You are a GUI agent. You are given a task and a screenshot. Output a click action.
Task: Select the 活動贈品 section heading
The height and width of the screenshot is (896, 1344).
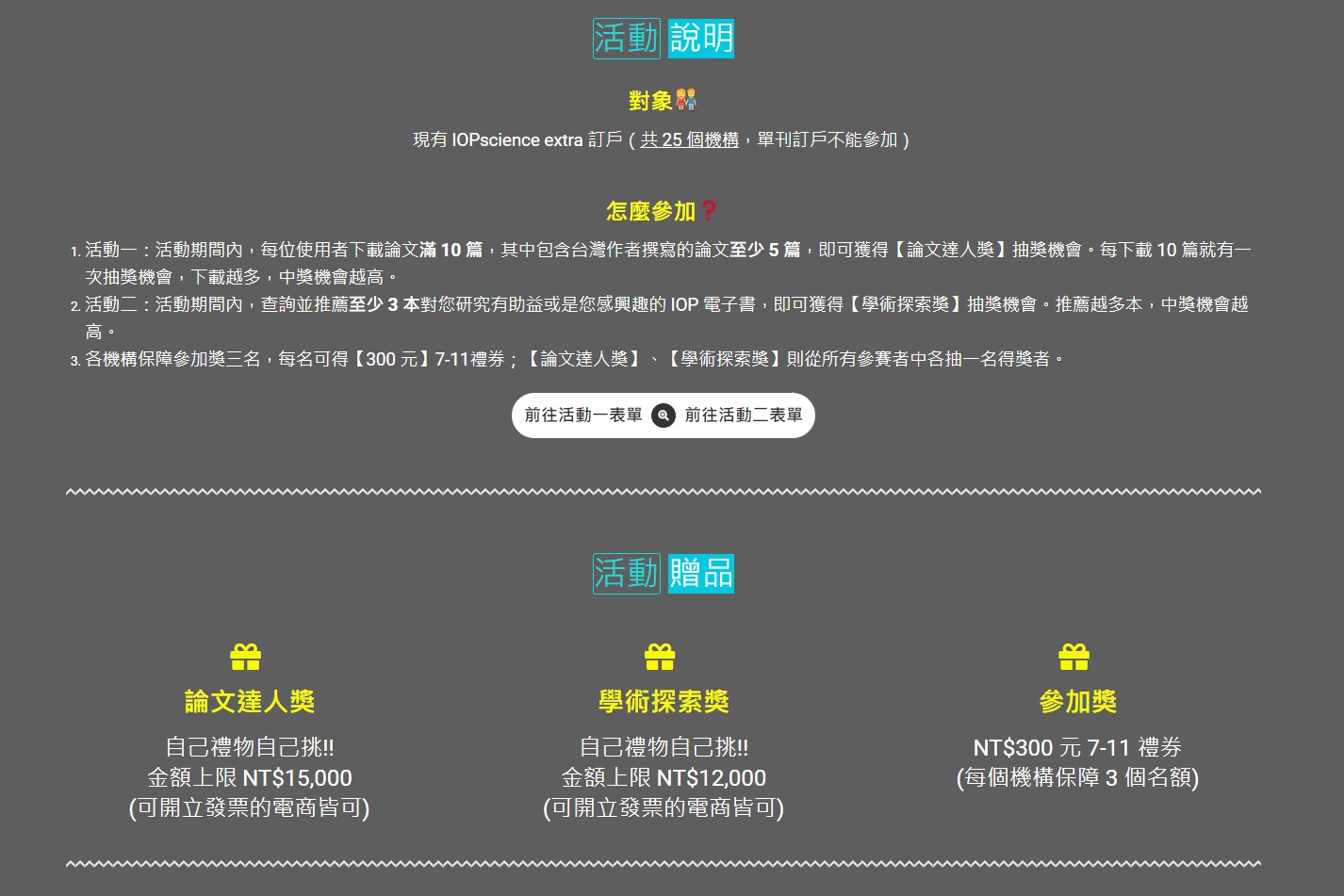click(663, 574)
